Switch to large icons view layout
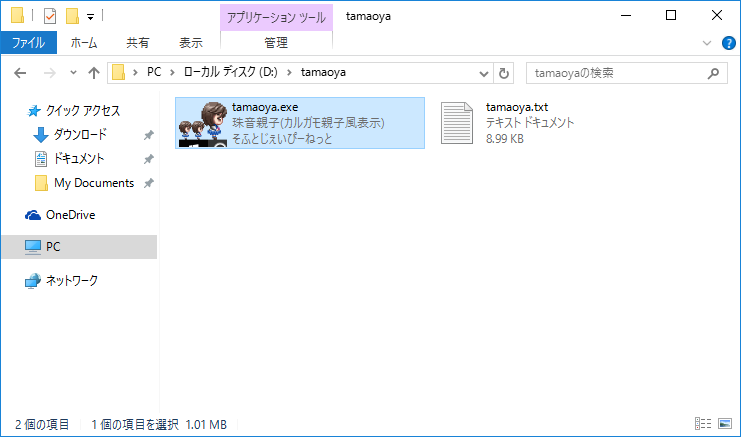 click(x=725, y=424)
